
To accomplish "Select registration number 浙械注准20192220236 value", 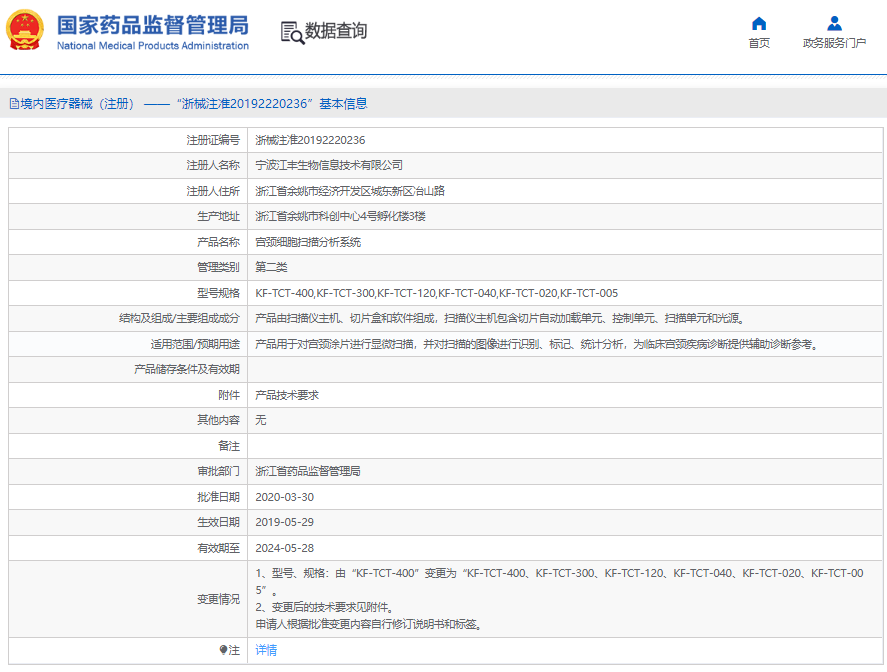I will point(310,140).
